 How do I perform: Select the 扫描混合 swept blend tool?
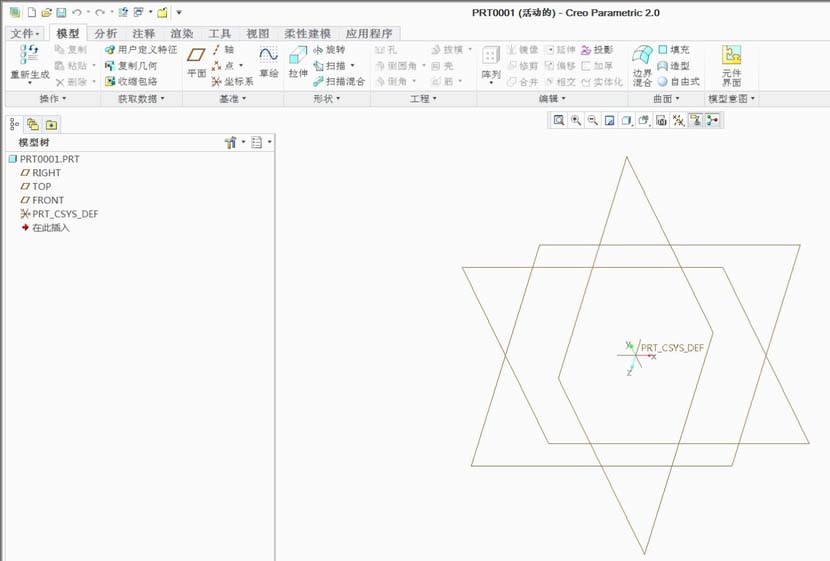click(339, 82)
